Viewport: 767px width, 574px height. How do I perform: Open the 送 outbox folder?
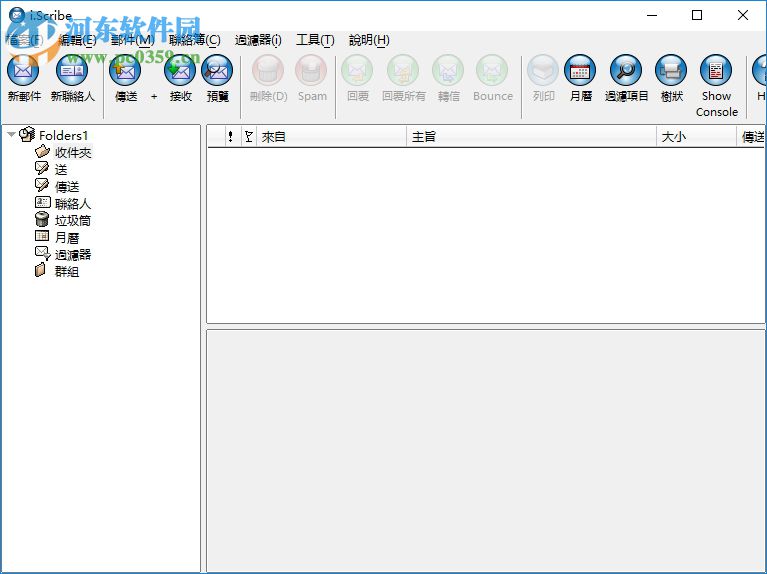pos(61,170)
